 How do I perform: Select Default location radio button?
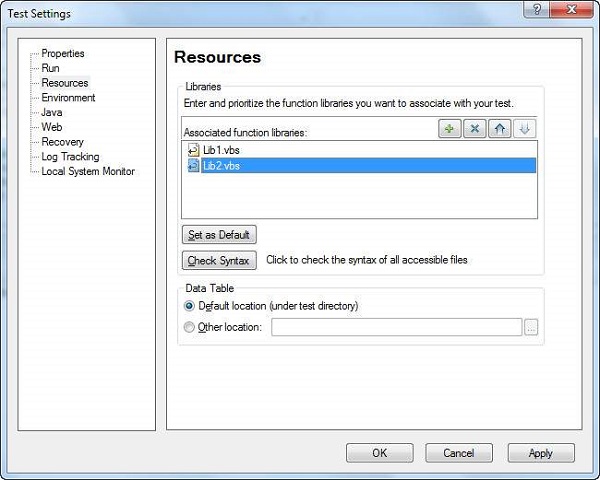point(189,306)
